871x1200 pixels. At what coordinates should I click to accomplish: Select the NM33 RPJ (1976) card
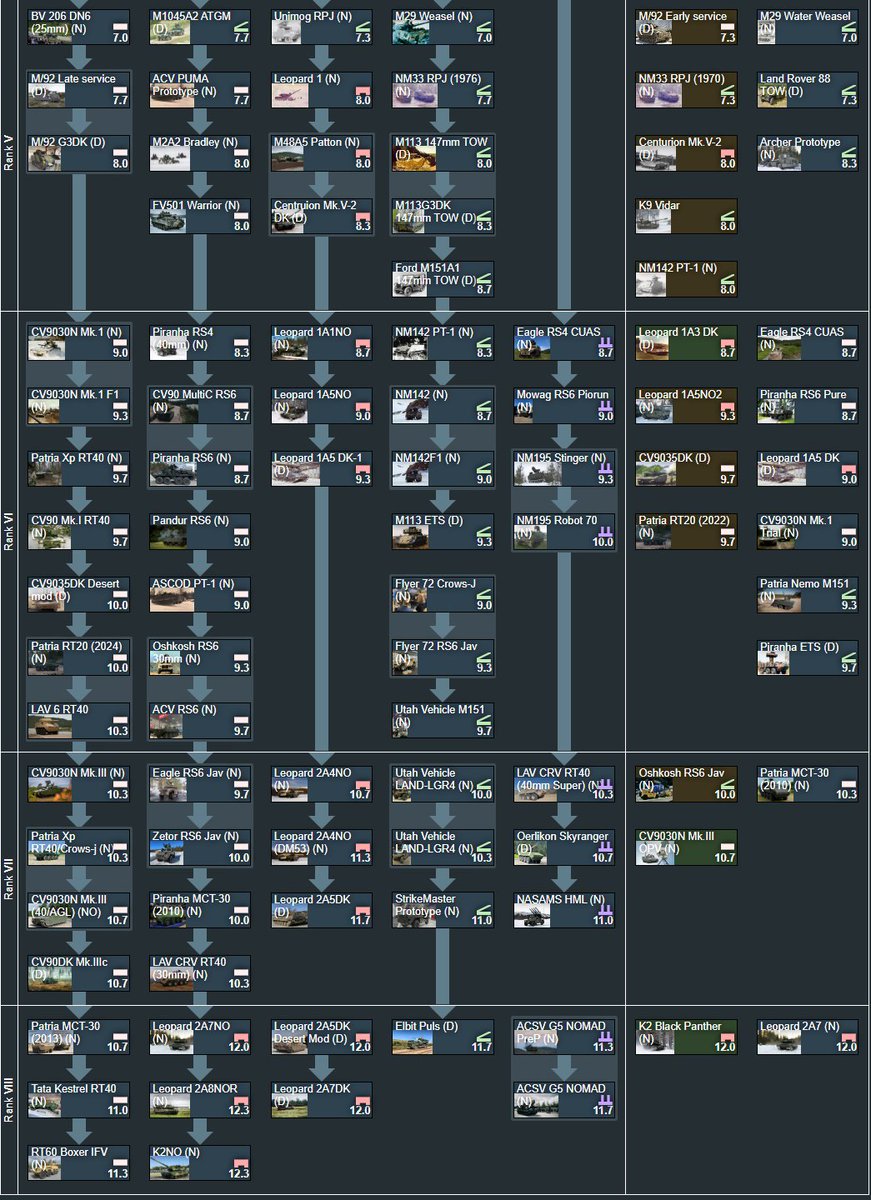pyautogui.click(x=443, y=89)
